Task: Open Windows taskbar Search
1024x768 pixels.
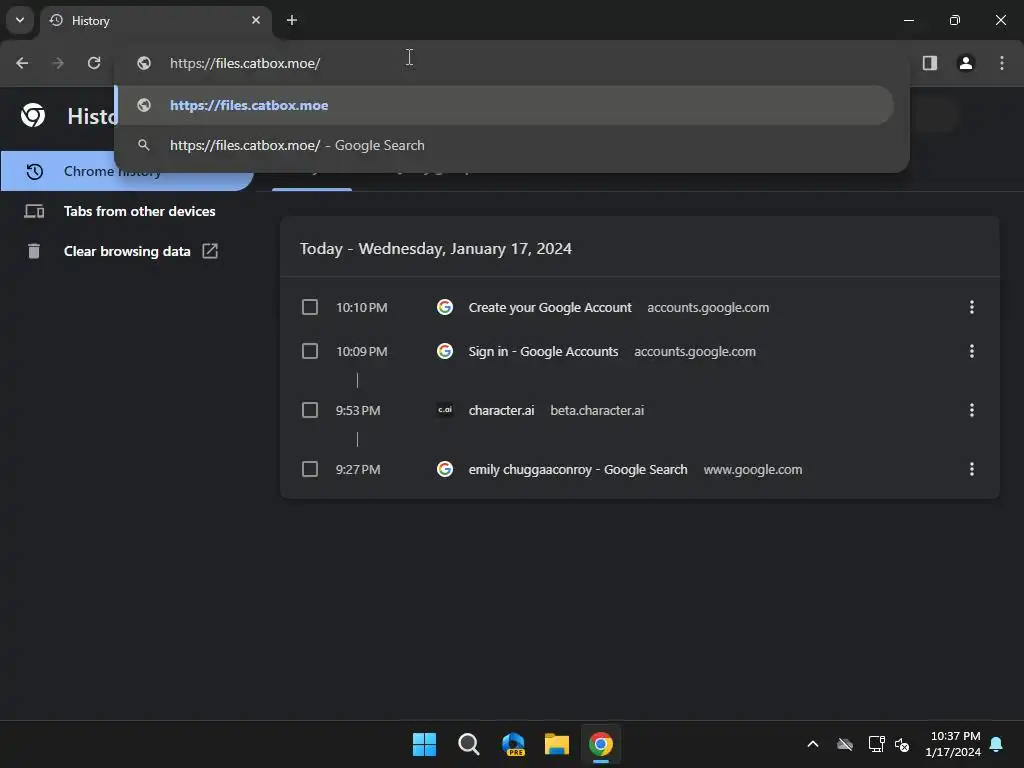Action: pos(468,744)
